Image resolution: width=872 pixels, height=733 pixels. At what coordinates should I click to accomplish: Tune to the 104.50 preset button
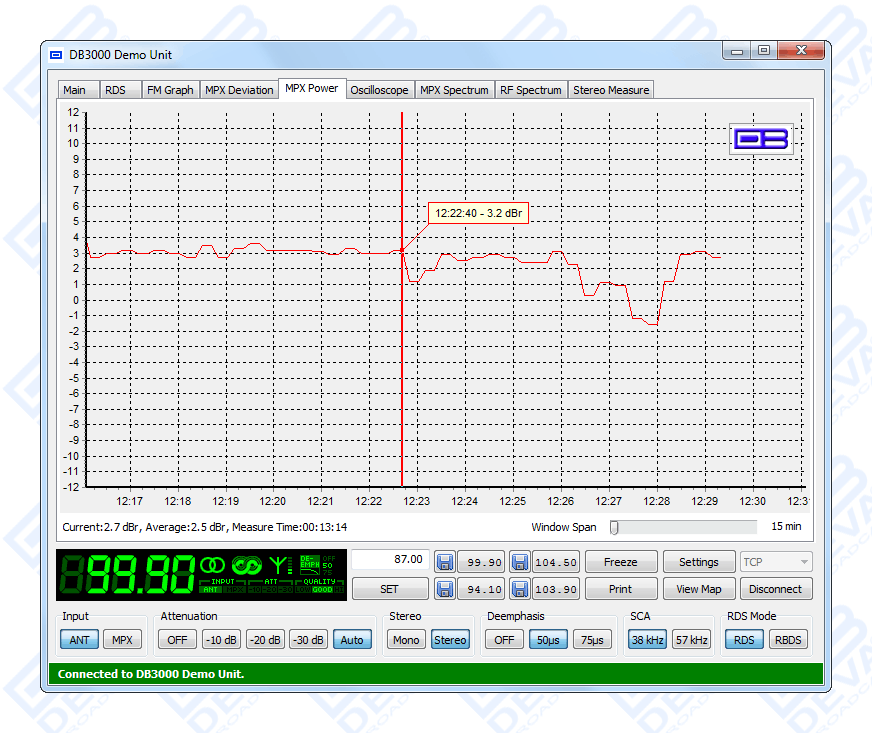555,562
